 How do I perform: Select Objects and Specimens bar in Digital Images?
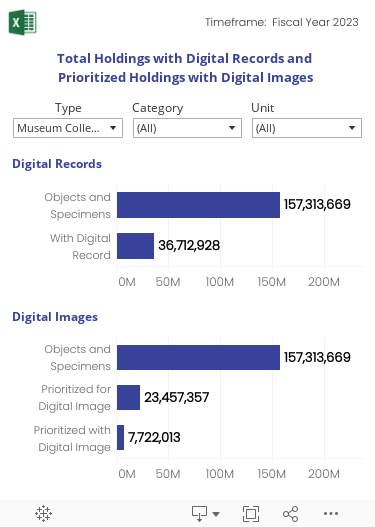click(198, 357)
